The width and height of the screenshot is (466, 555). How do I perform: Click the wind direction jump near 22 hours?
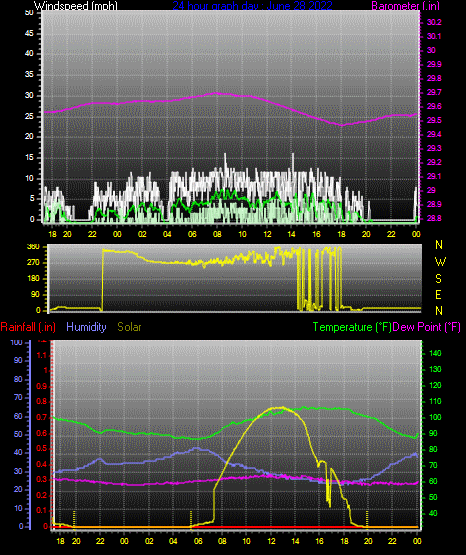(x=102, y=280)
